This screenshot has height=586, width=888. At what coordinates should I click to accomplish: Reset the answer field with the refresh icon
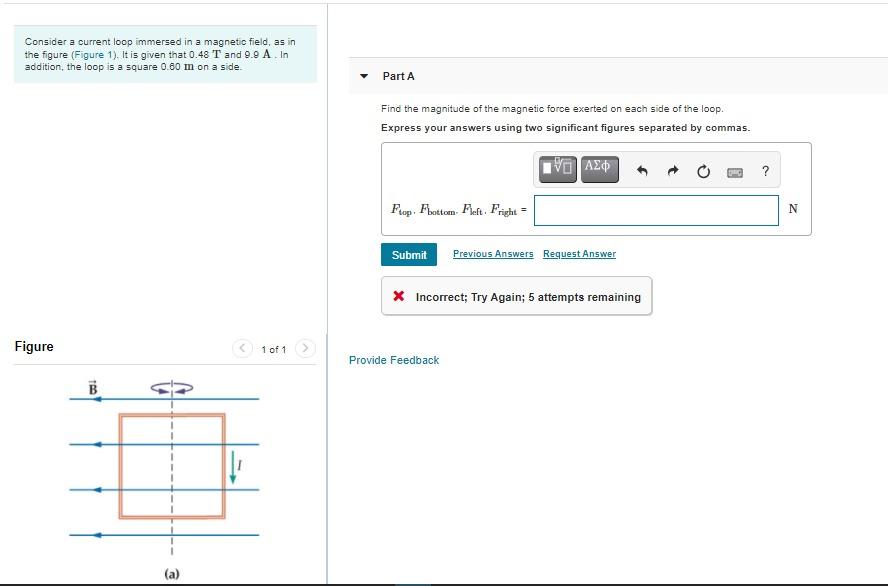704,171
